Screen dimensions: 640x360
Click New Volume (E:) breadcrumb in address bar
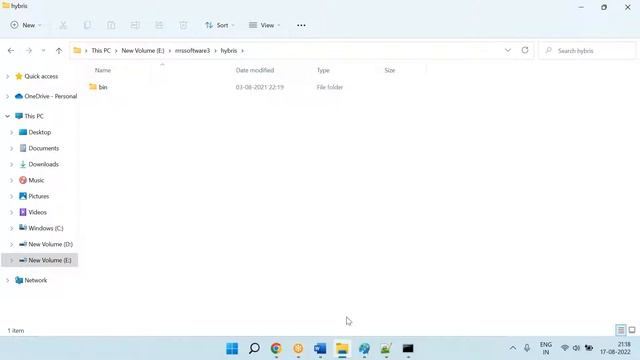143,51
